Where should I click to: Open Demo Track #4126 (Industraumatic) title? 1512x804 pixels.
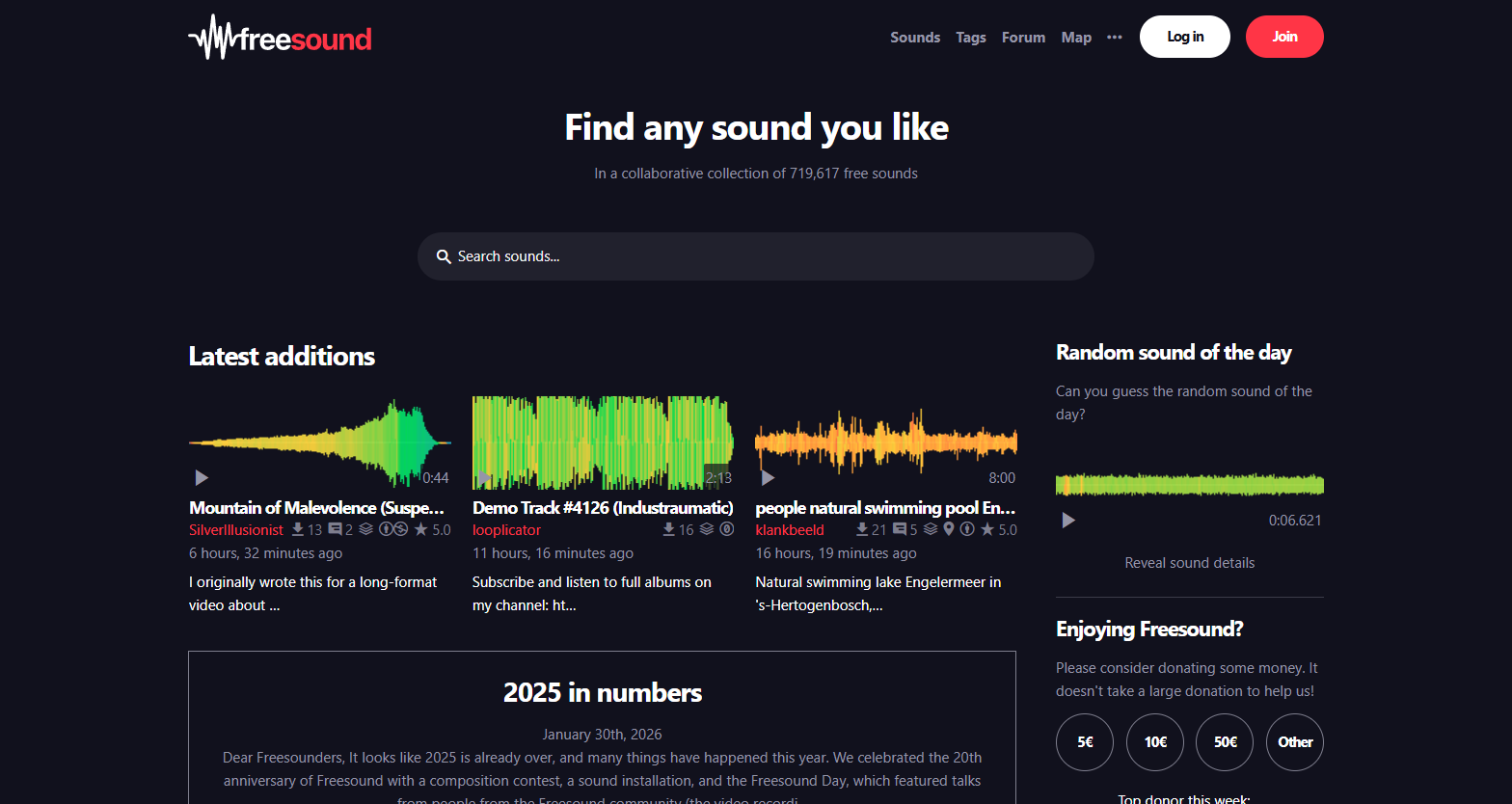coord(603,508)
